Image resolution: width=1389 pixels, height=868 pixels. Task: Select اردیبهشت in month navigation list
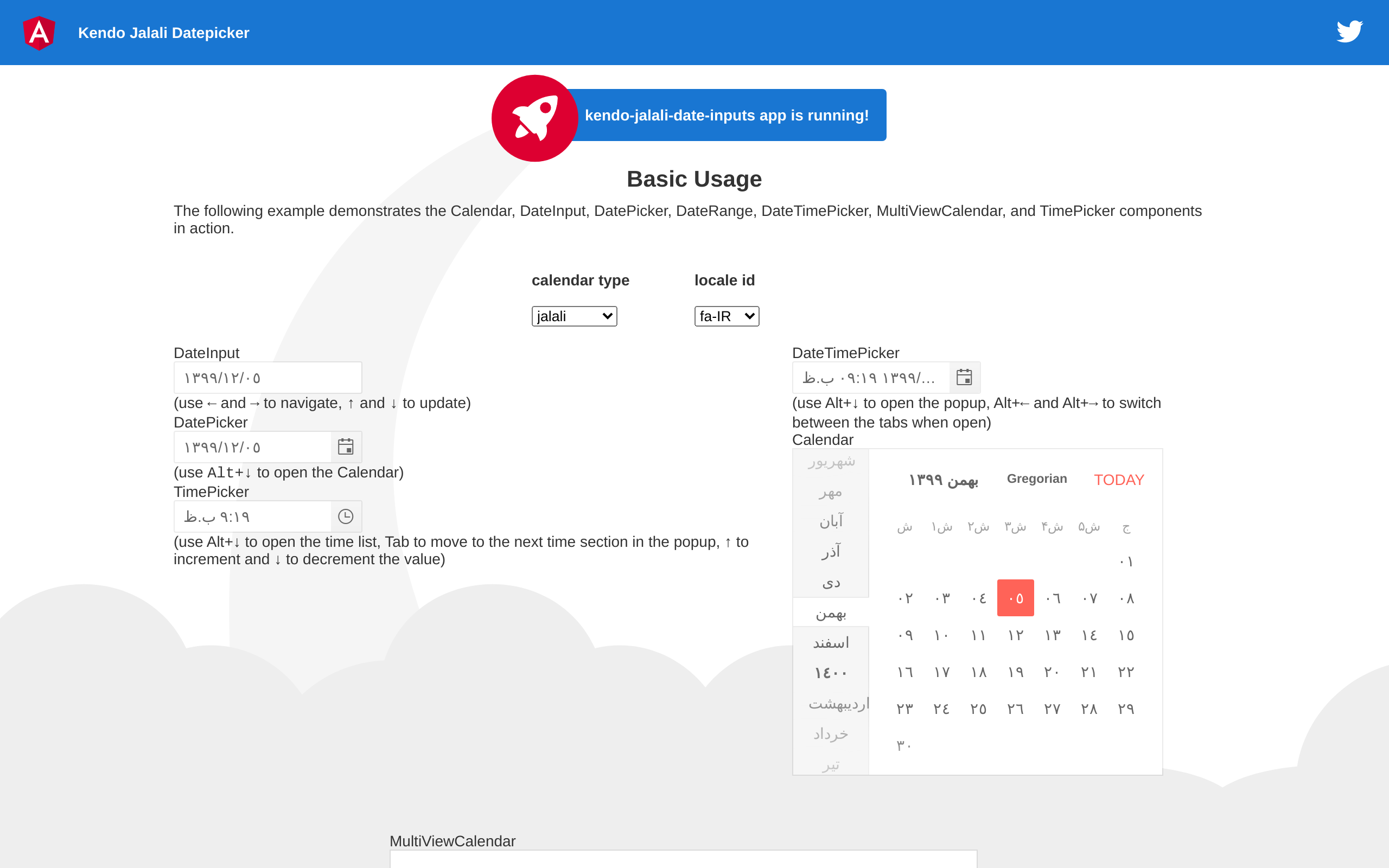pos(831,703)
